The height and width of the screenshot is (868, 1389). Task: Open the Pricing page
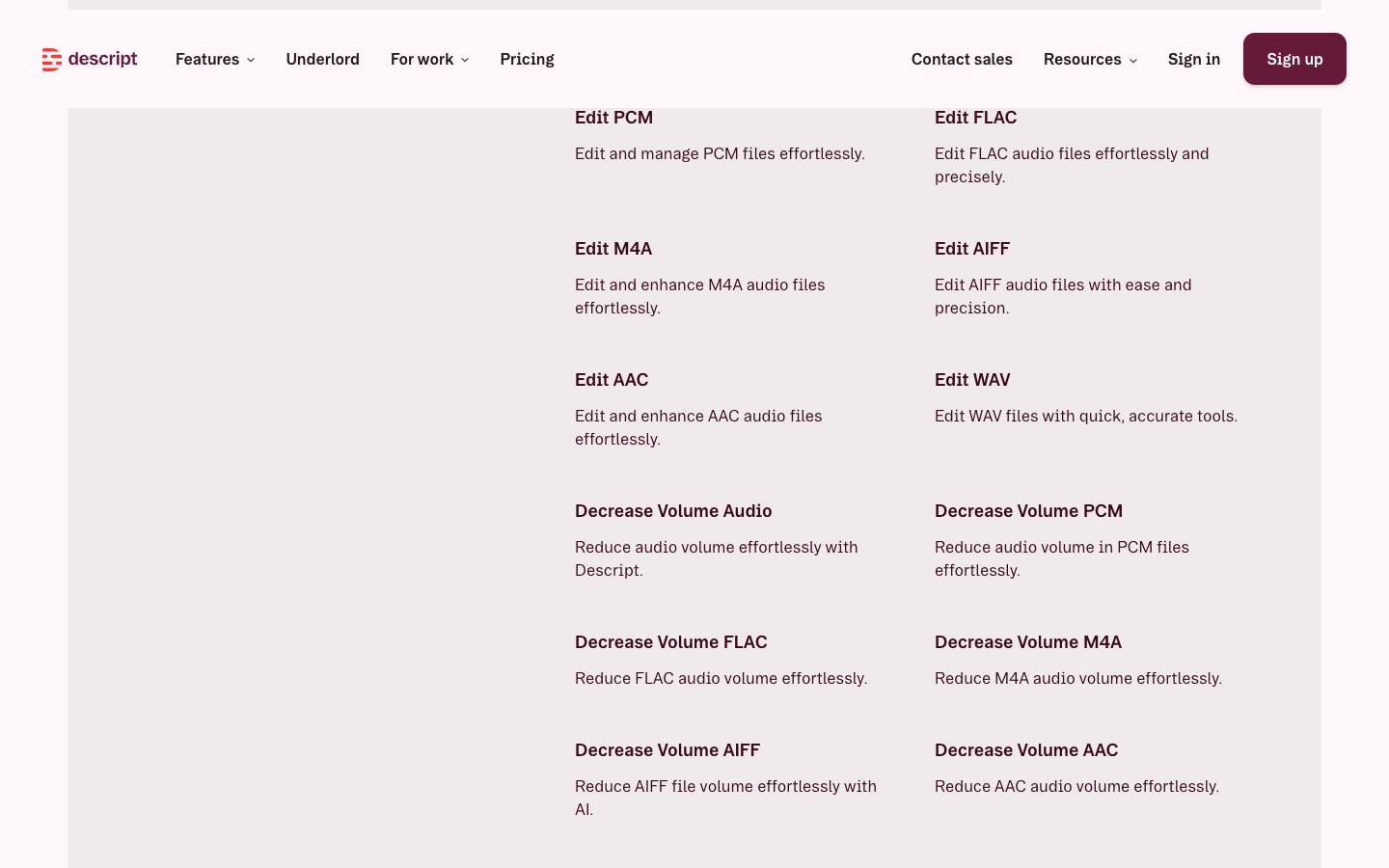pyautogui.click(x=527, y=60)
